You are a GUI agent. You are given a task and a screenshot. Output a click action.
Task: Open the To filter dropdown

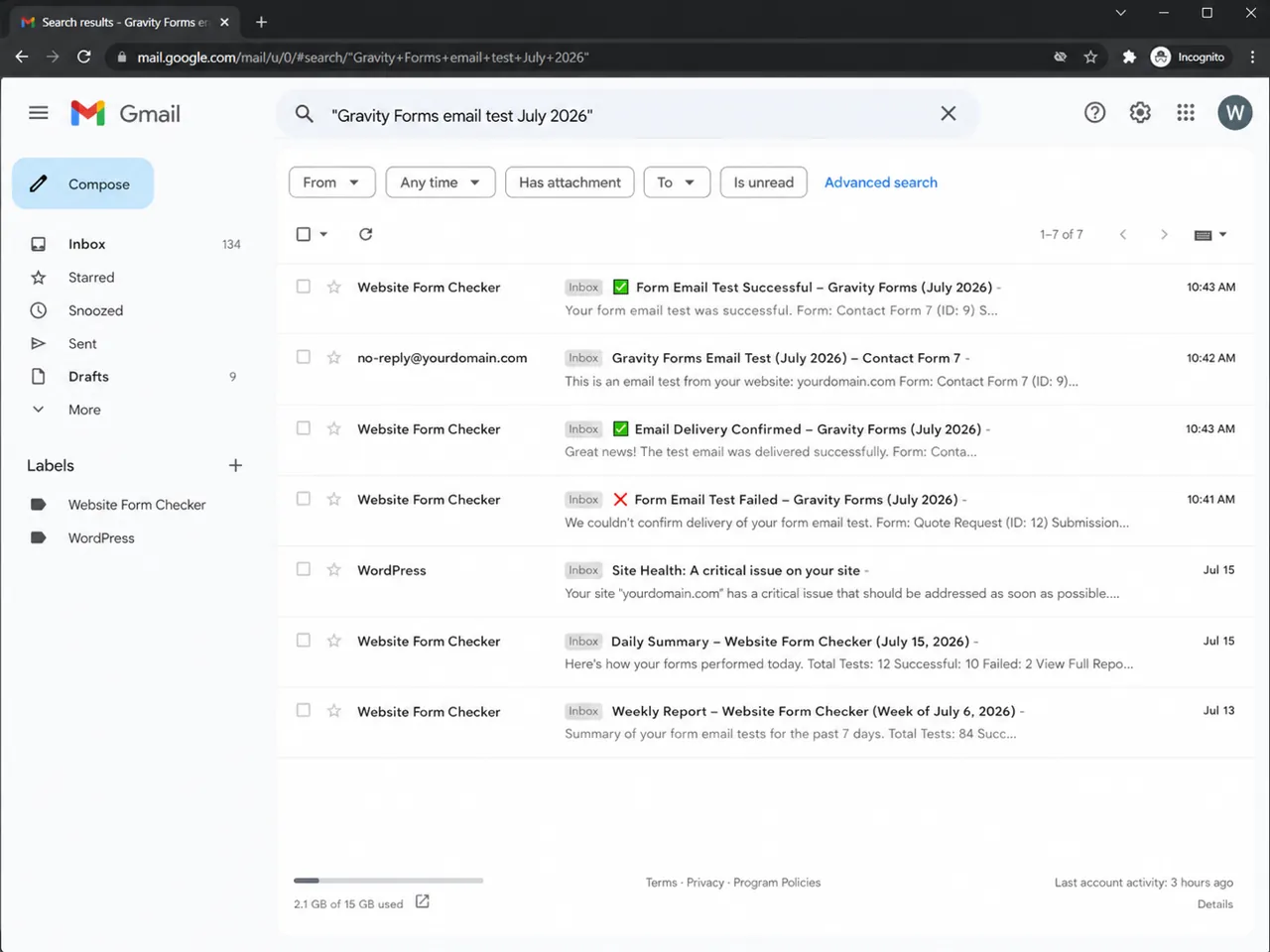point(677,182)
